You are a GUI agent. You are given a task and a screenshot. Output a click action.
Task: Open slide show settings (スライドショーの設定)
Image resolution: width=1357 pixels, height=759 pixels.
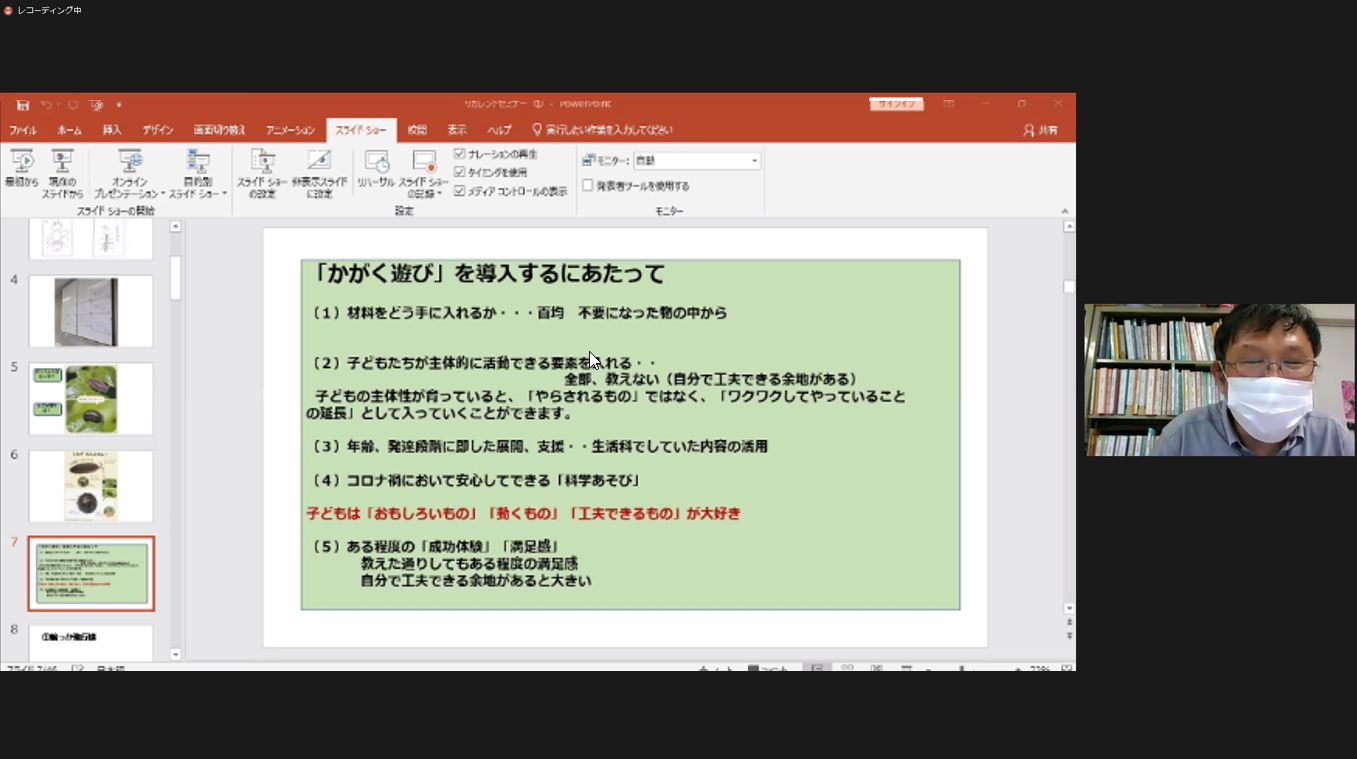point(262,172)
